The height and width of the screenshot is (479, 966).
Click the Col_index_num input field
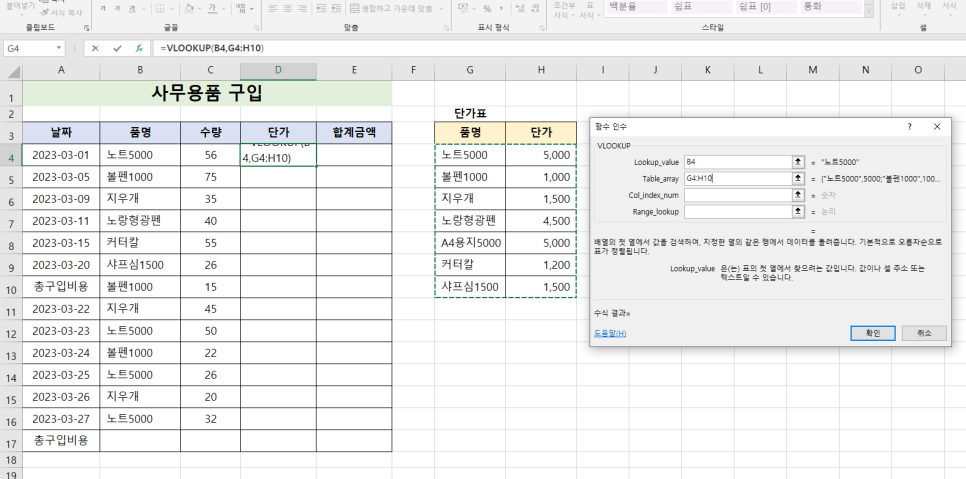[737, 195]
